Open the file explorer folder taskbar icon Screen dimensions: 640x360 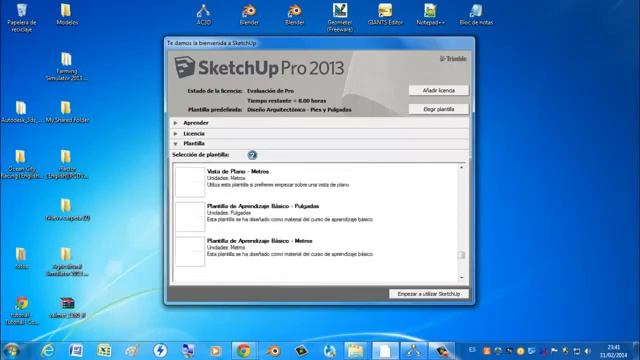[x=356, y=351]
